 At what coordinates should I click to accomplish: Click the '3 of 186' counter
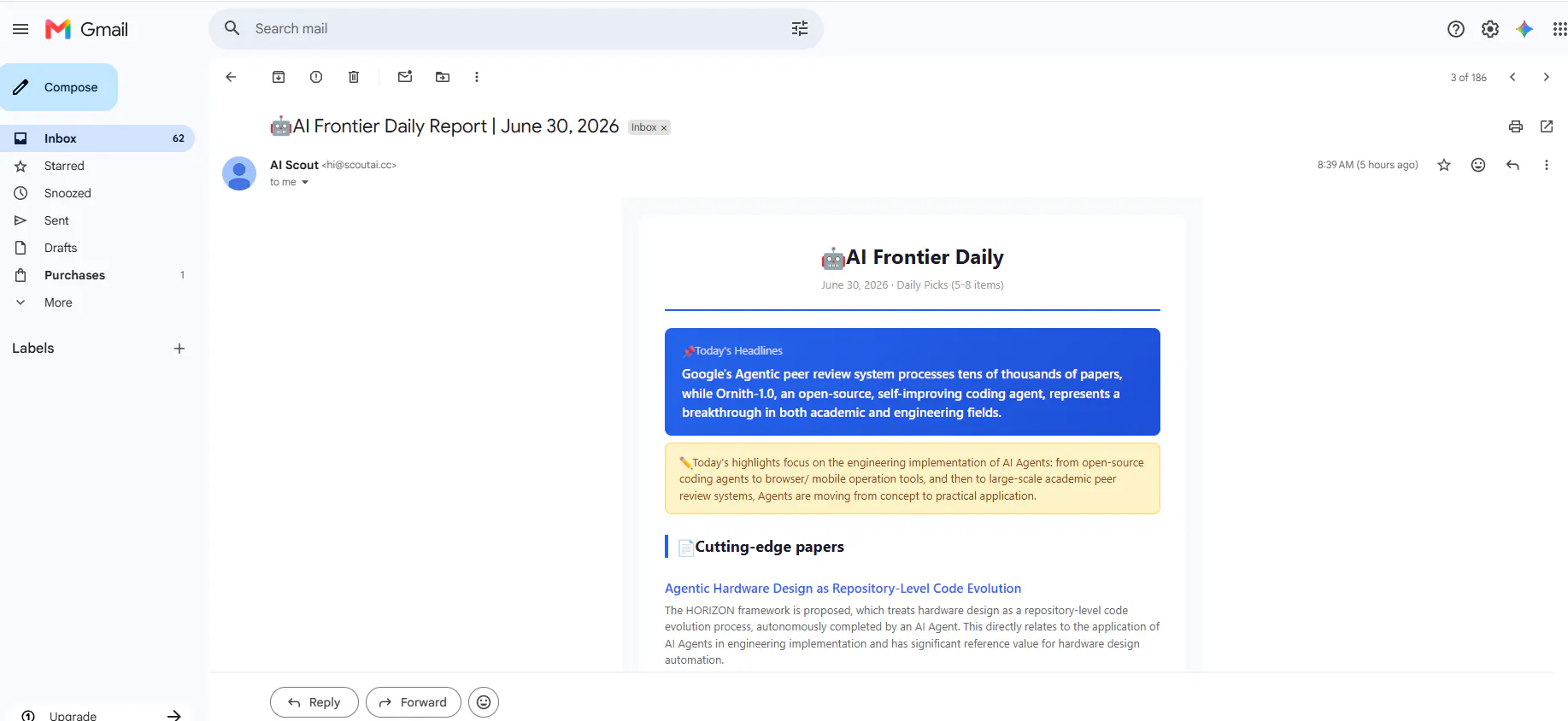click(x=1468, y=78)
